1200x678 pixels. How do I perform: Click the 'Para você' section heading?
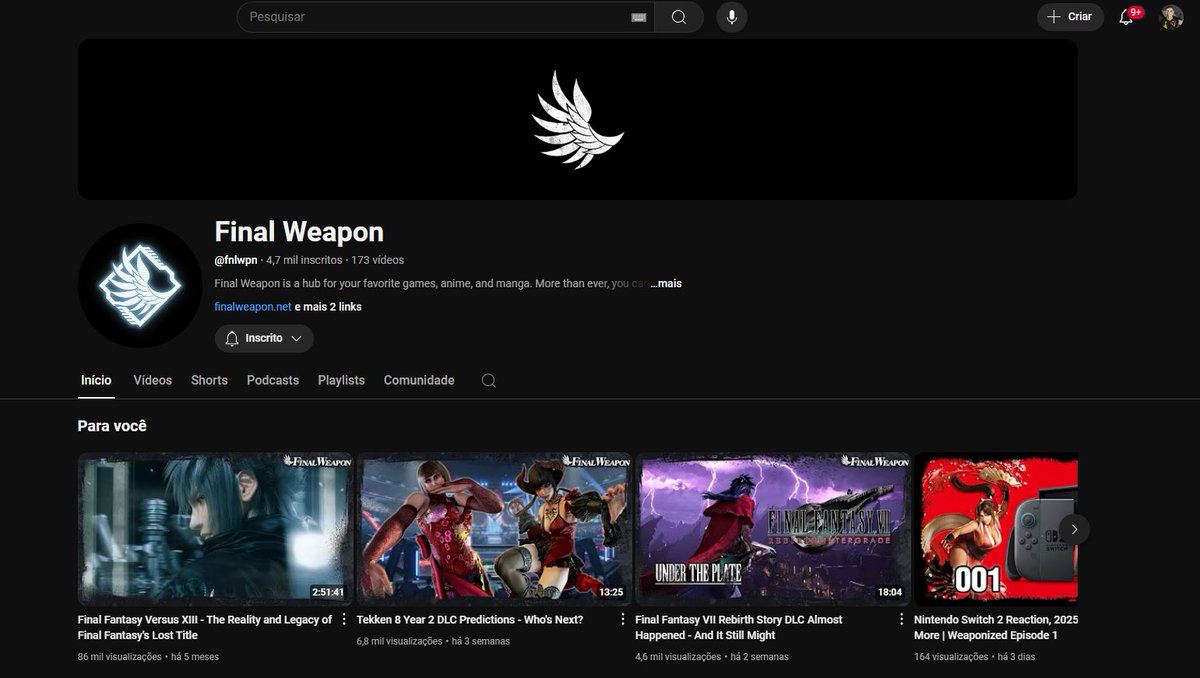[x=112, y=426]
